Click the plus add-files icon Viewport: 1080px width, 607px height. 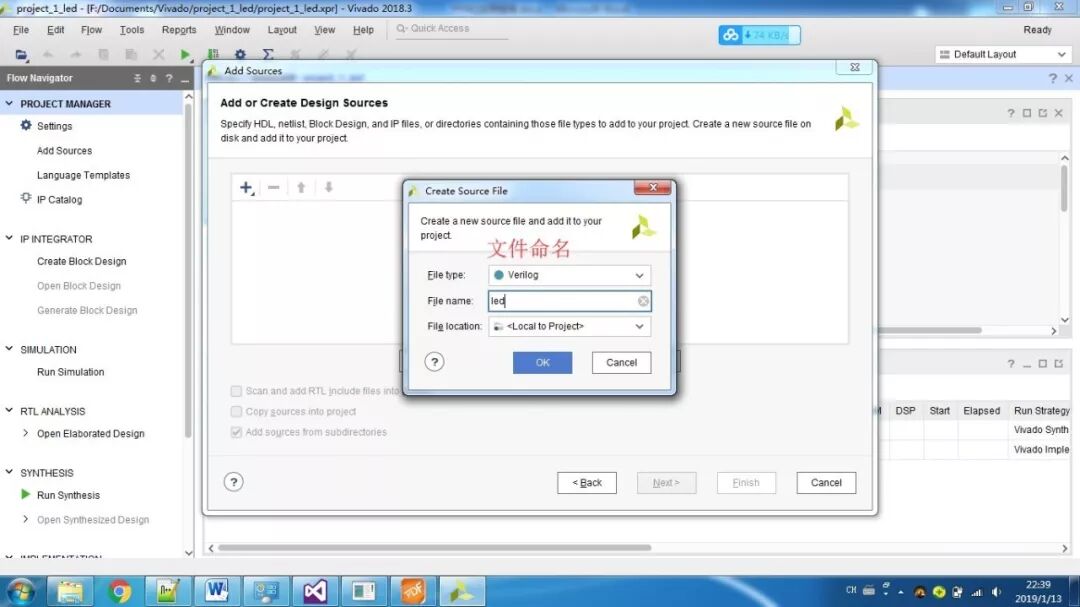[x=246, y=187]
